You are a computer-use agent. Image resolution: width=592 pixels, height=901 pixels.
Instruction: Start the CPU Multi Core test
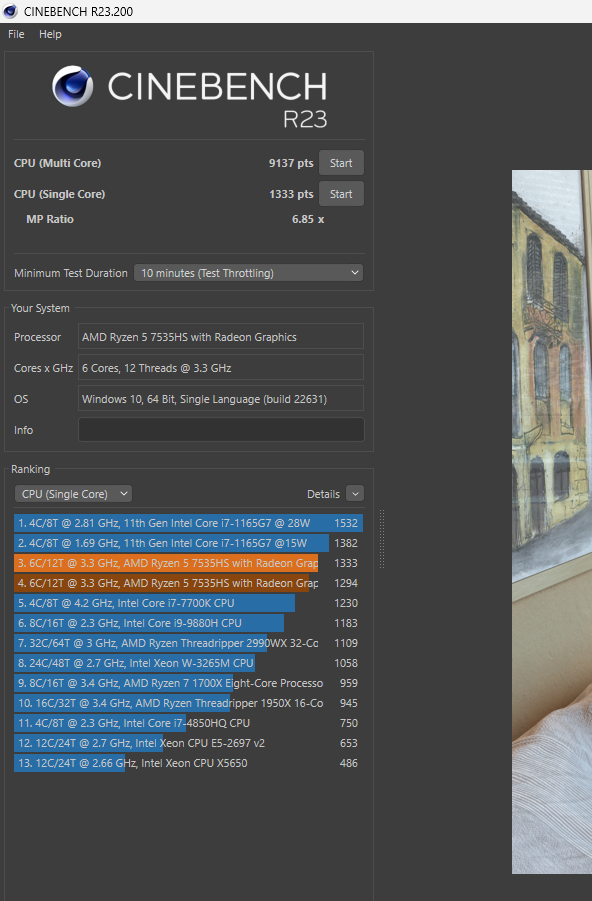click(341, 163)
